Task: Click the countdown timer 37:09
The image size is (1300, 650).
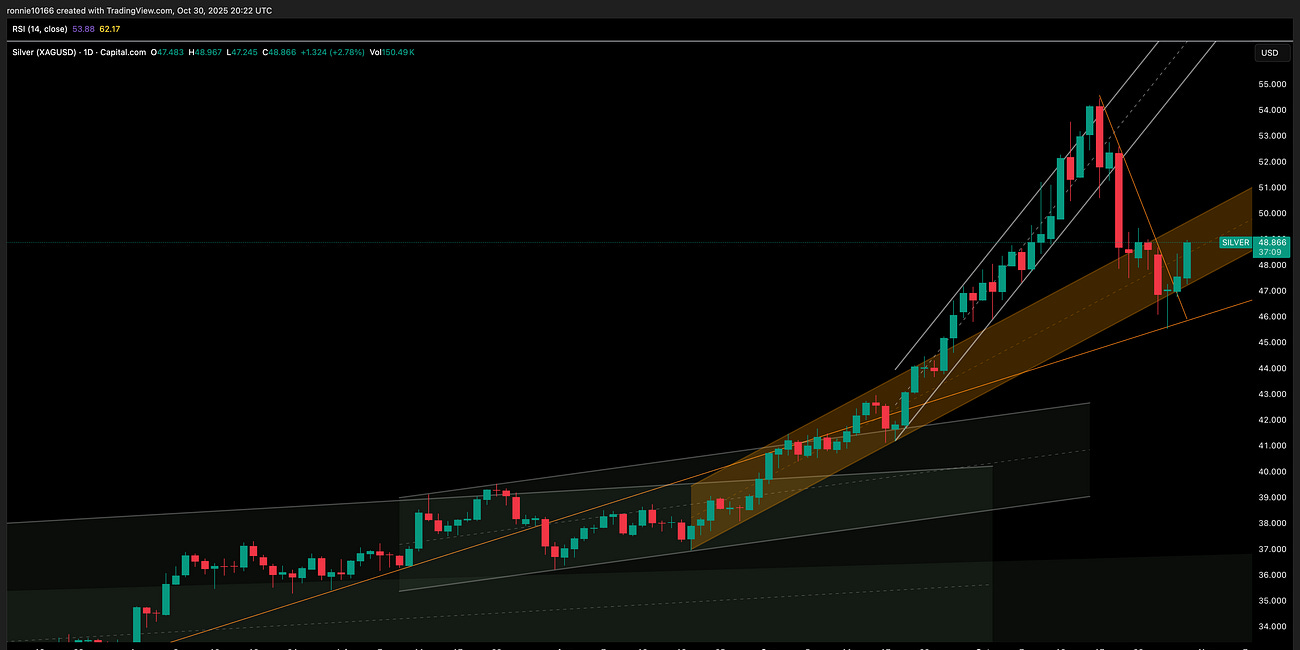Action: (x=1271, y=252)
